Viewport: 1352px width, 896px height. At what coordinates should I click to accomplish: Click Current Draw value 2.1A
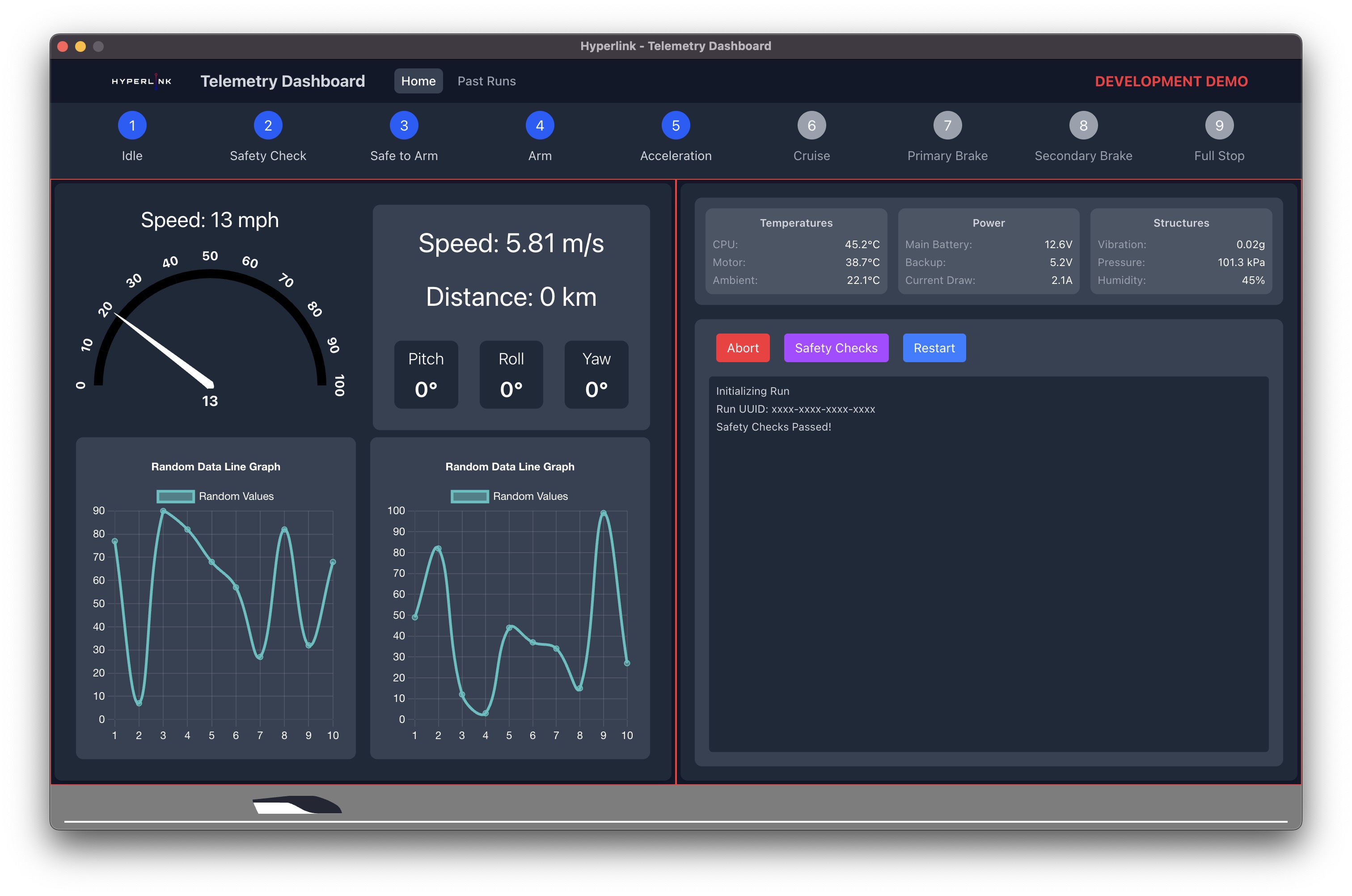(x=1062, y=280)
